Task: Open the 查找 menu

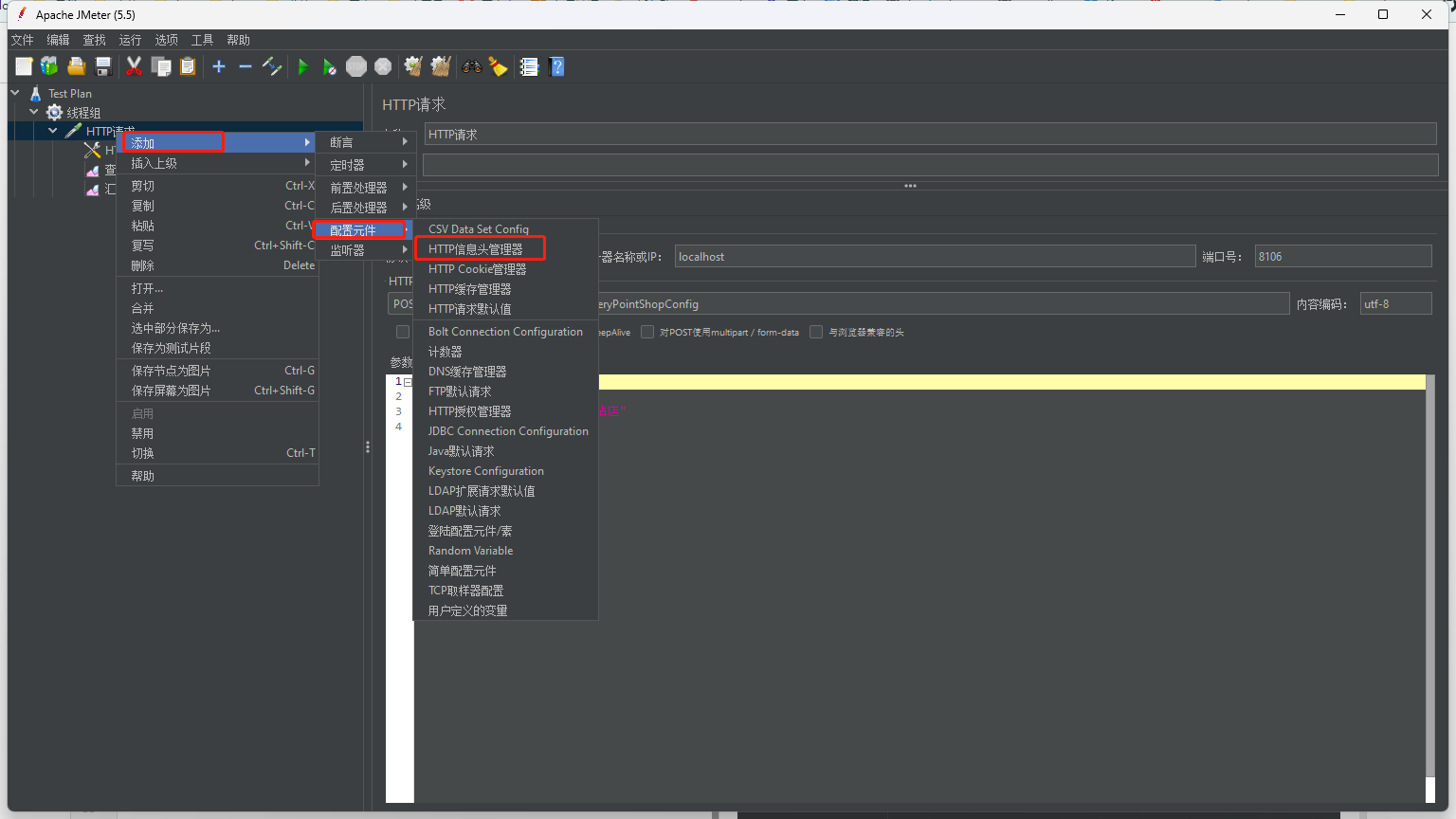Action: tap(95, 40)
